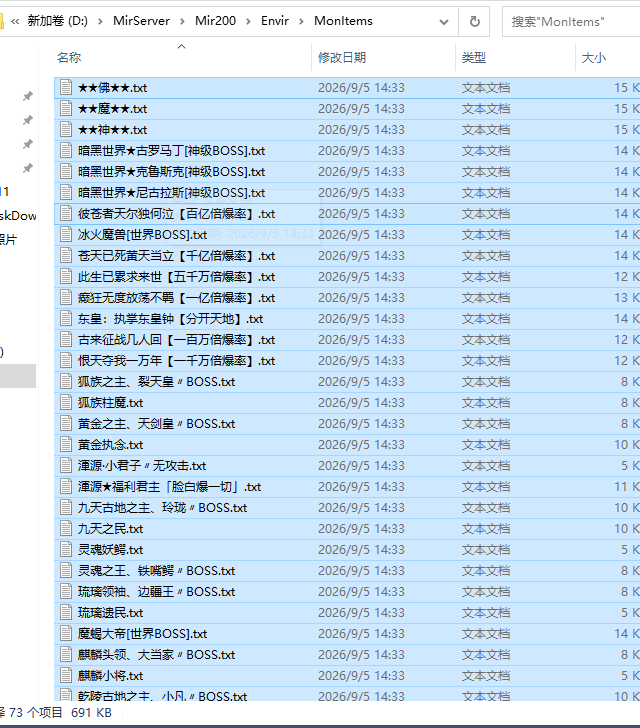Image resolution: width=640 pixels, height=728 pixels.
Task: Expand the address bar history dropdown
Action: pos(444,22)
